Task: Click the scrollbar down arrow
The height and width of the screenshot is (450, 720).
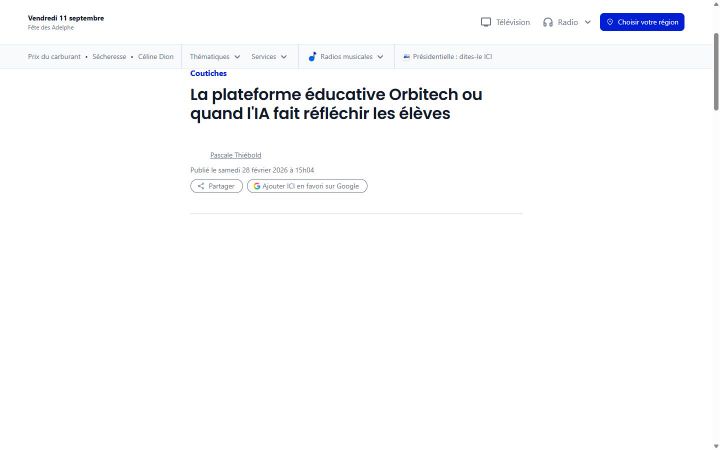Action: (716, 446)
